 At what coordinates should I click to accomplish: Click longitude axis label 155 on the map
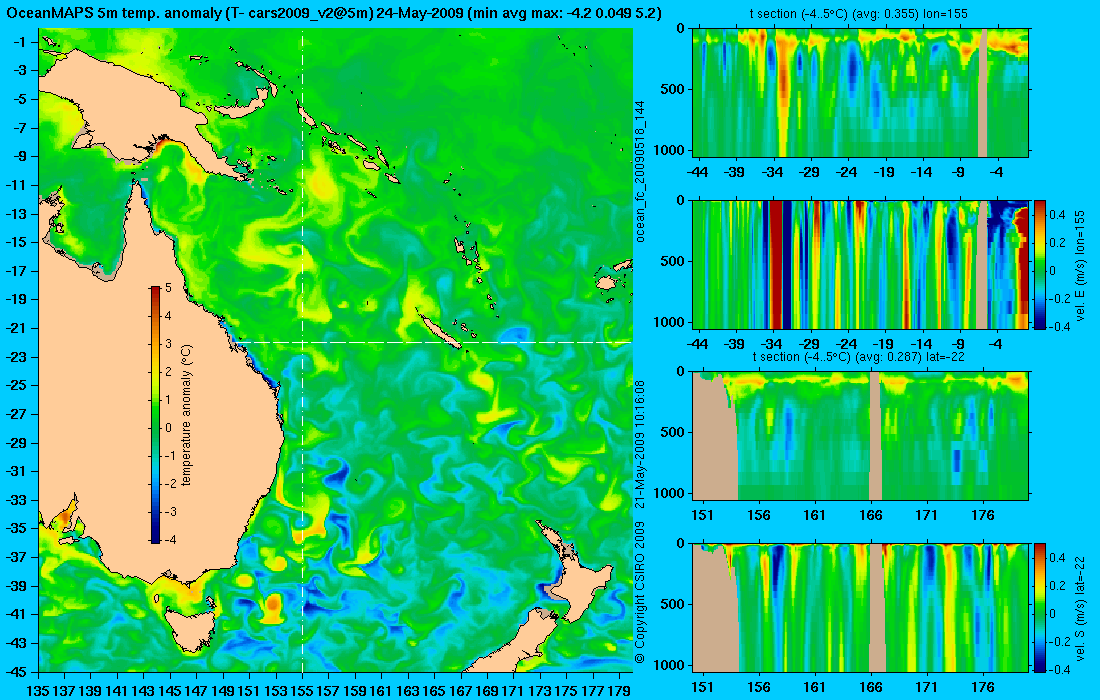[x=302, y=692]
